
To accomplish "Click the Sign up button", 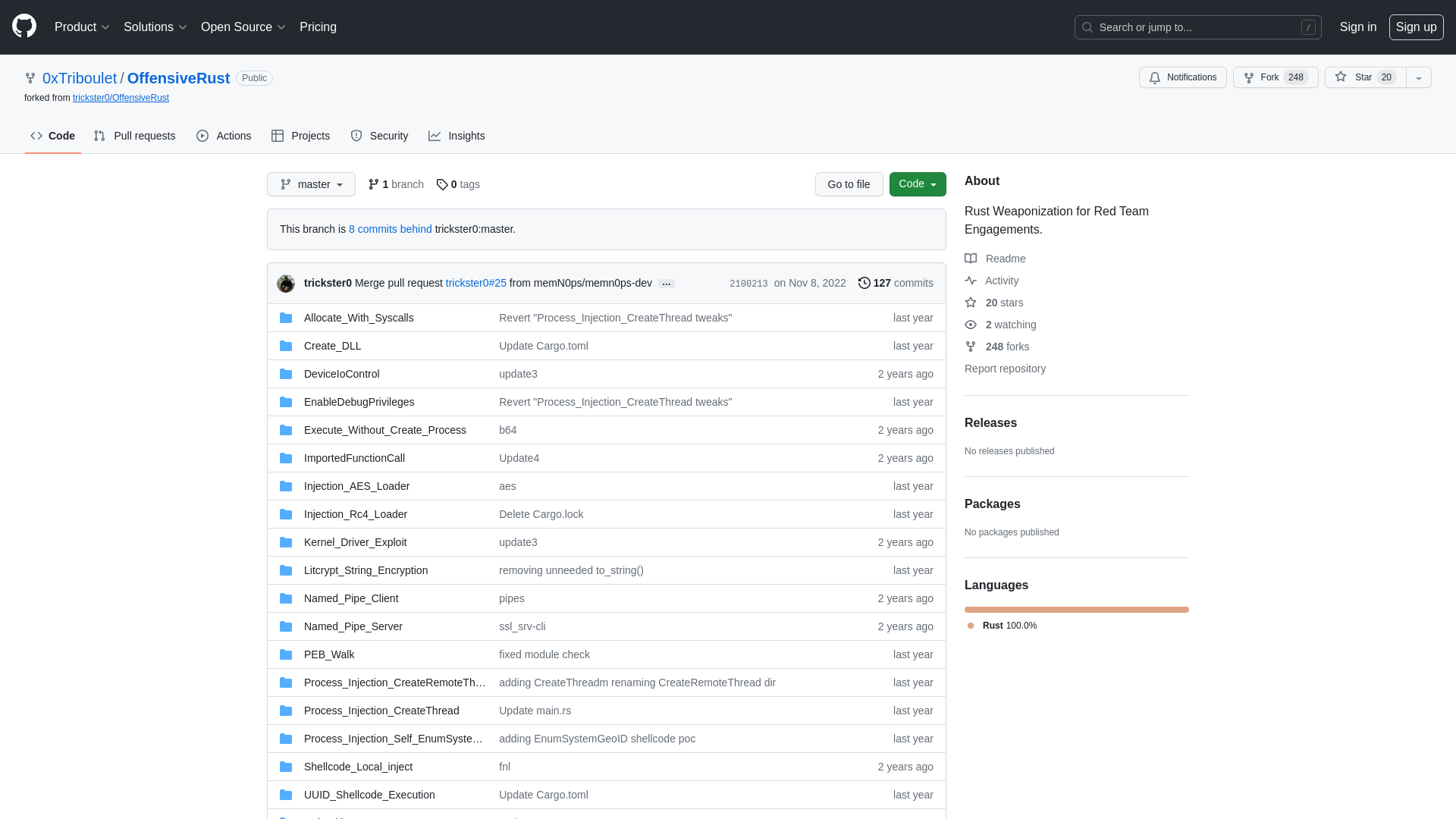I will 1417,27.
